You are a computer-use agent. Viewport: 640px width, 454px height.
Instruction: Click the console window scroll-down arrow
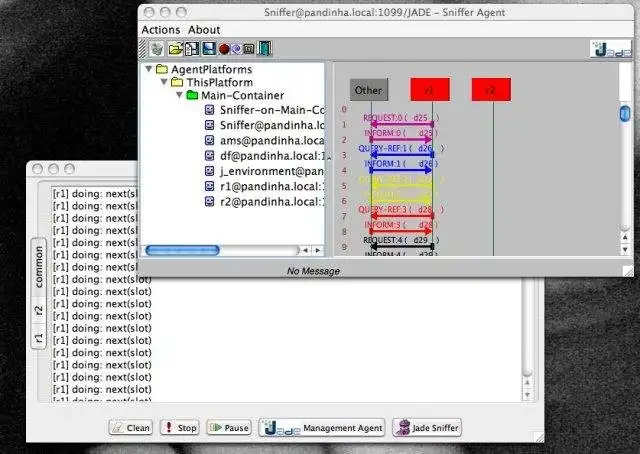click(x=527, y=395)
